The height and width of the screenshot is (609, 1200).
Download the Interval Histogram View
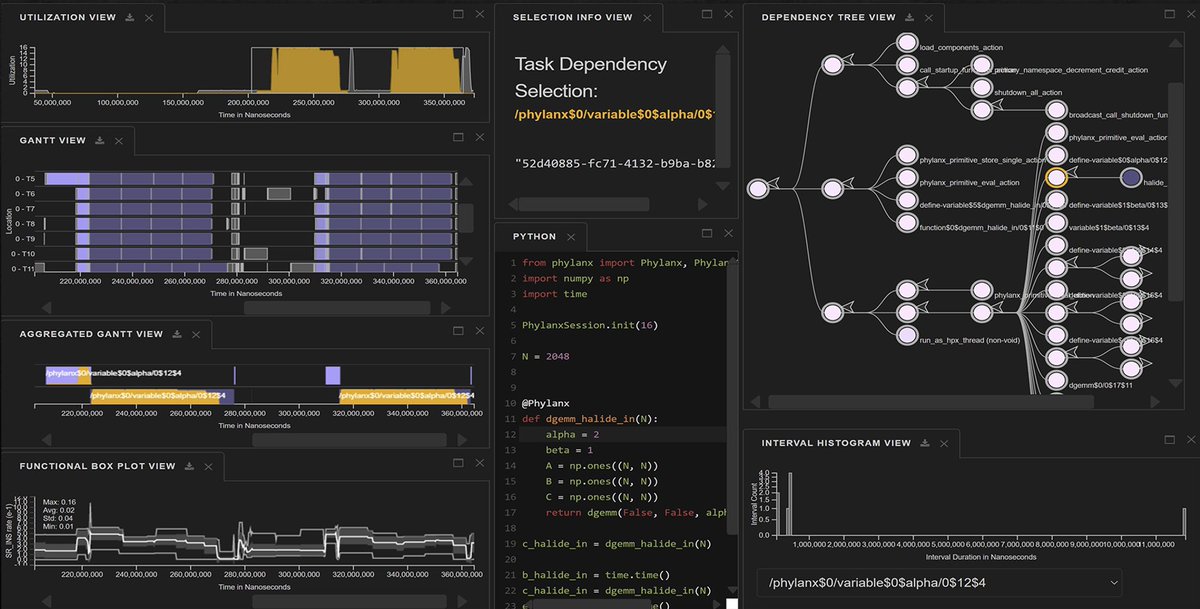(x=925, y=443)
